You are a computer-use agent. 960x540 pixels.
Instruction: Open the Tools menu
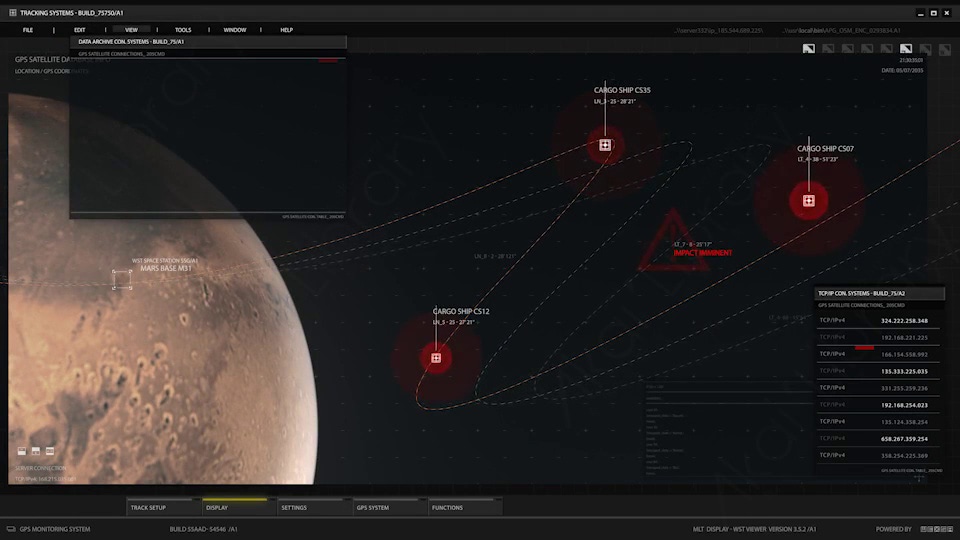point(183,30)
